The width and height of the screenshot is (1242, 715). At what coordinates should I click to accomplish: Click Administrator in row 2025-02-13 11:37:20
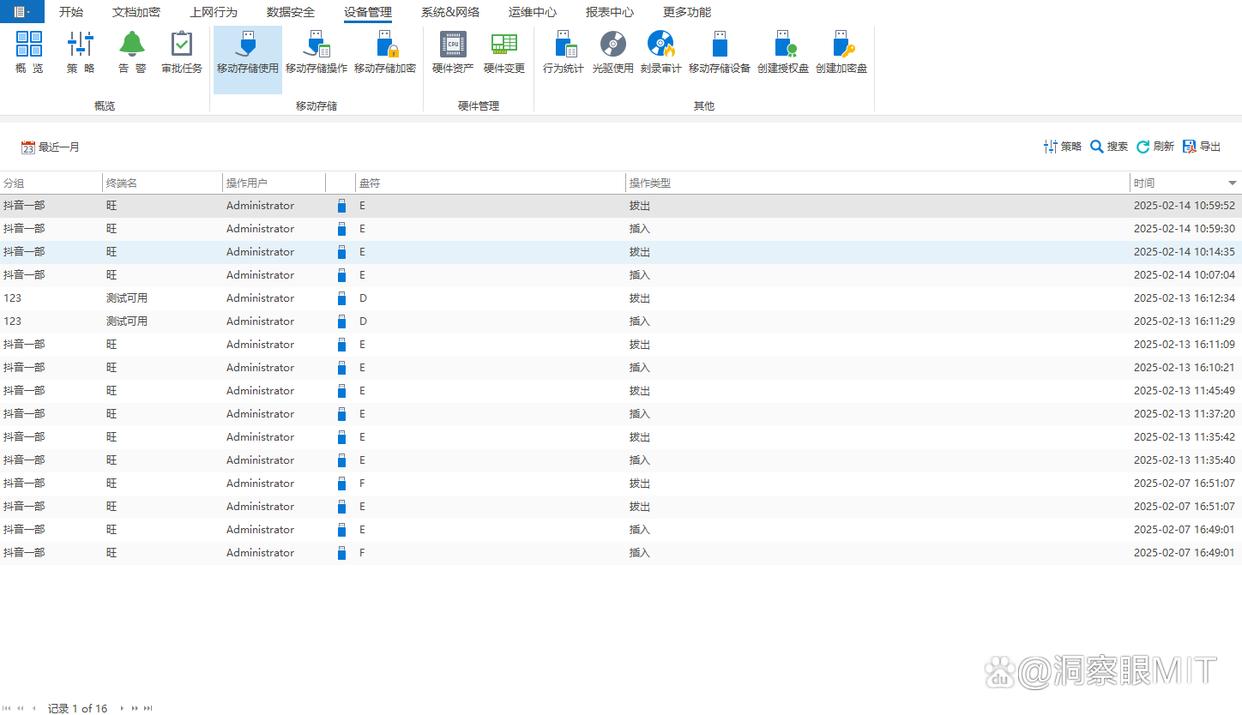point(260,414)
